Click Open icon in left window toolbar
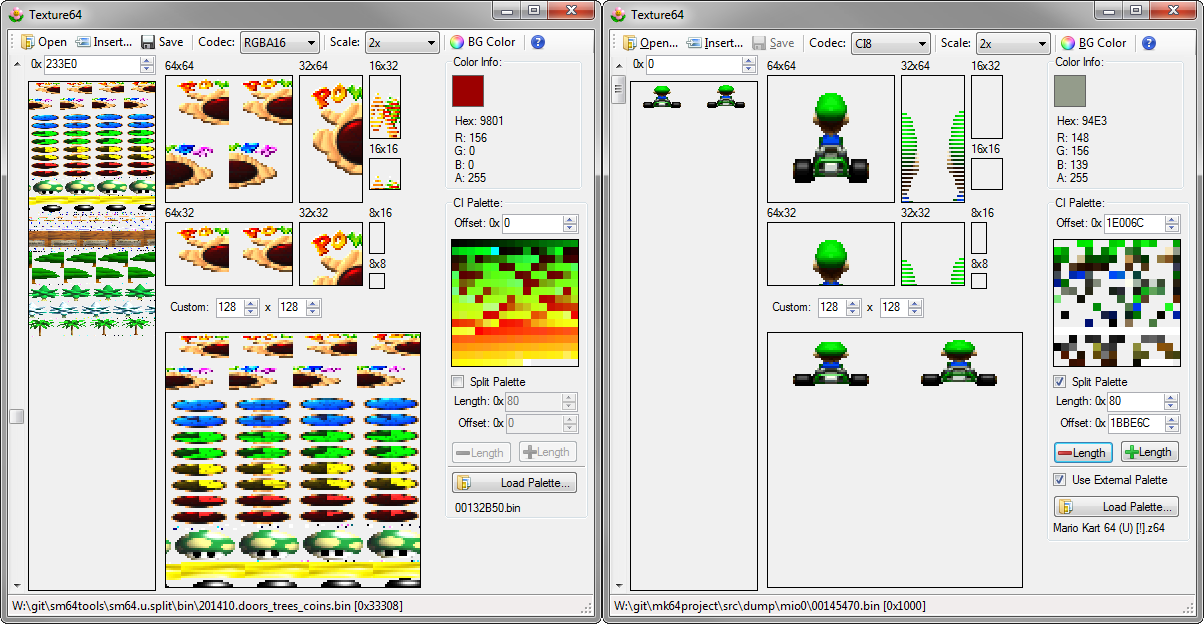Viewport: 1204px width, 624px height. click(28, 42)
